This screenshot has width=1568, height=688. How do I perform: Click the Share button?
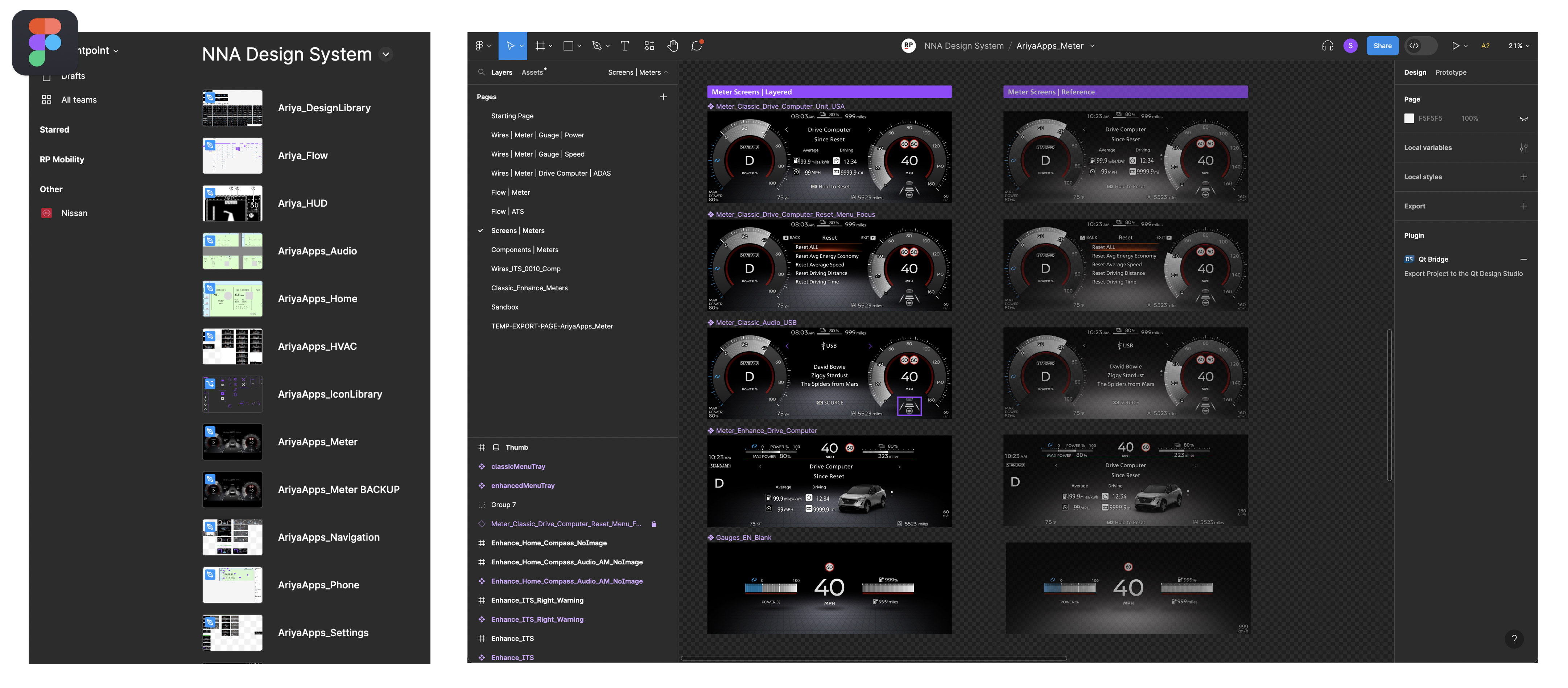click(1382, 46)
